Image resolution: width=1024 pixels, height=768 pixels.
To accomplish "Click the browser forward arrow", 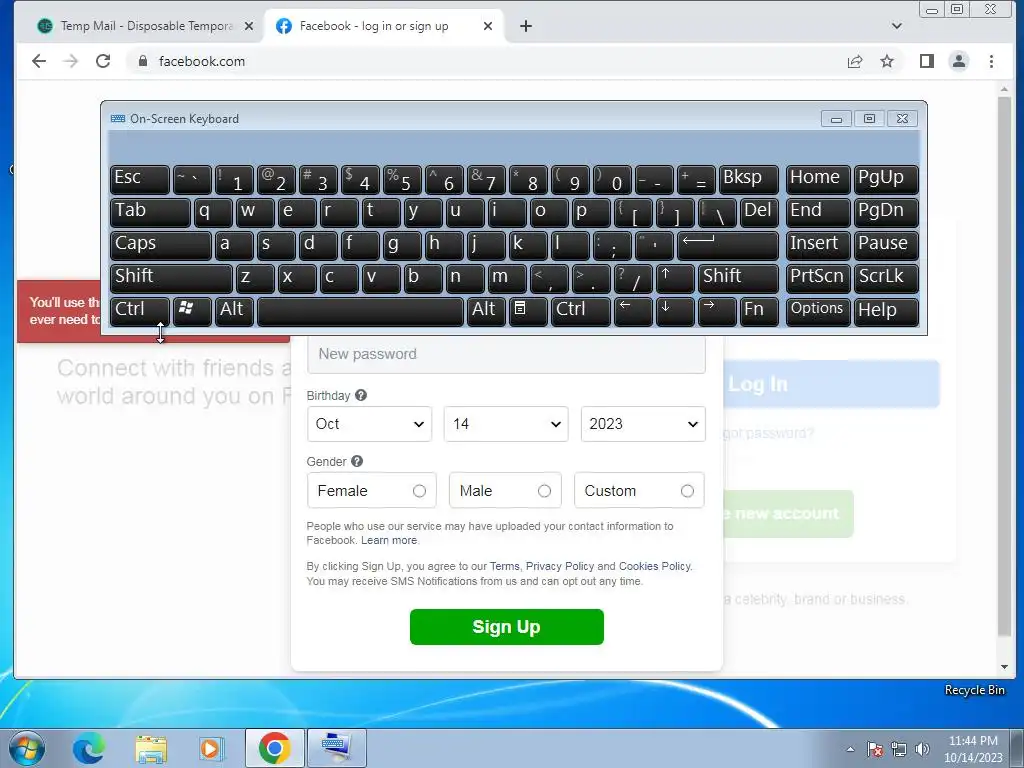I will pyautogui.click(x=71, y=61).
